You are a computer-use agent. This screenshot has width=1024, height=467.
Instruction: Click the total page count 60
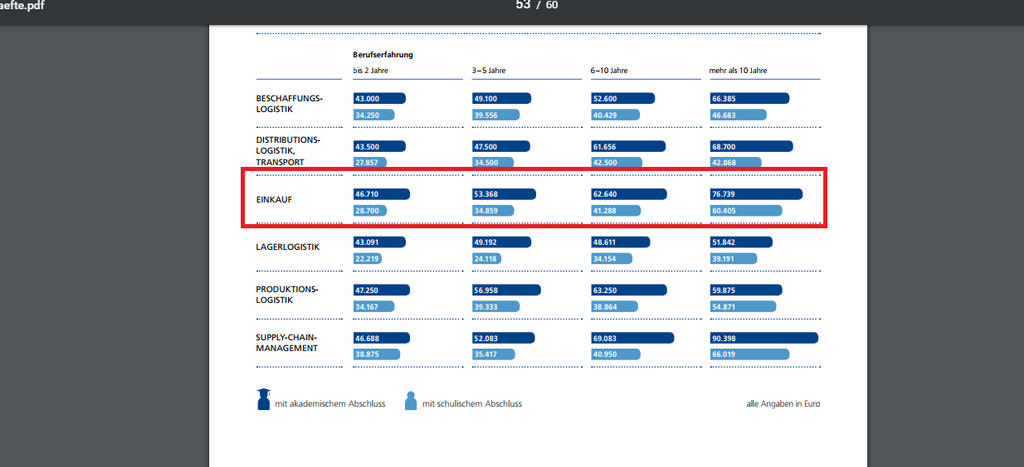tap(552, 5)
